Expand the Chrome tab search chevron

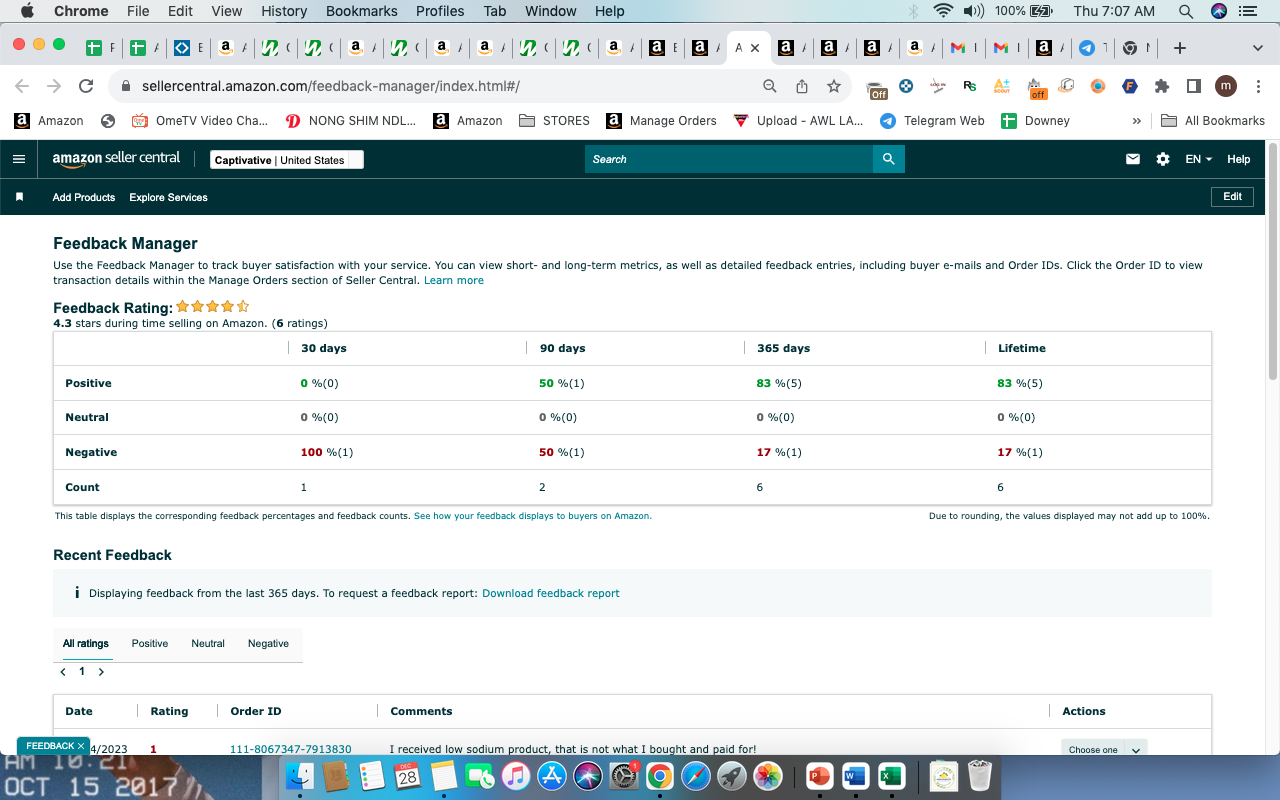tap(1257, 47)
